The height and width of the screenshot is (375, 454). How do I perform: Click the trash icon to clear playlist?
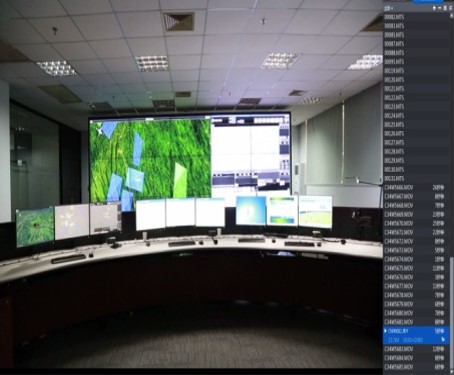point(445,8)
